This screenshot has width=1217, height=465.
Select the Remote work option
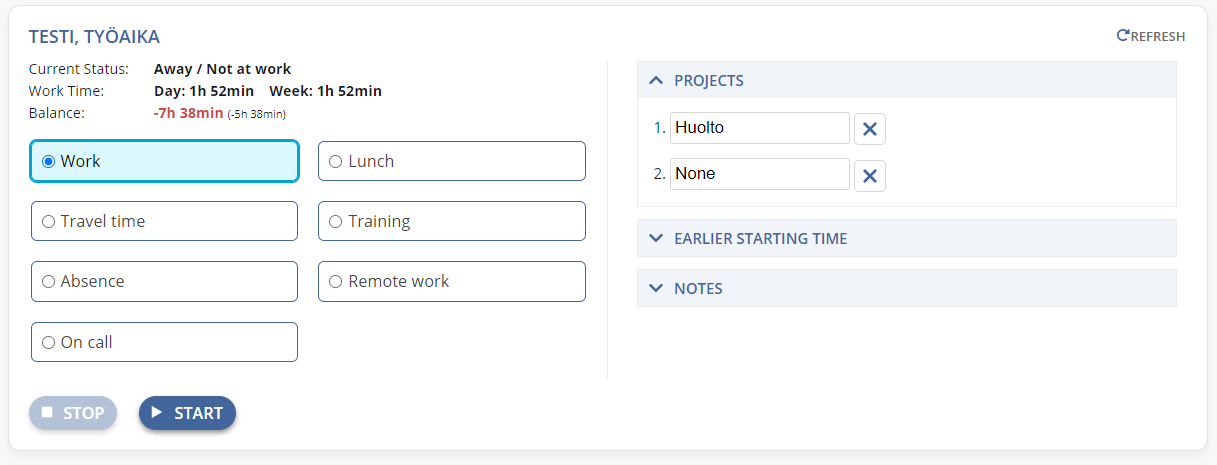(x=452, y=281)
